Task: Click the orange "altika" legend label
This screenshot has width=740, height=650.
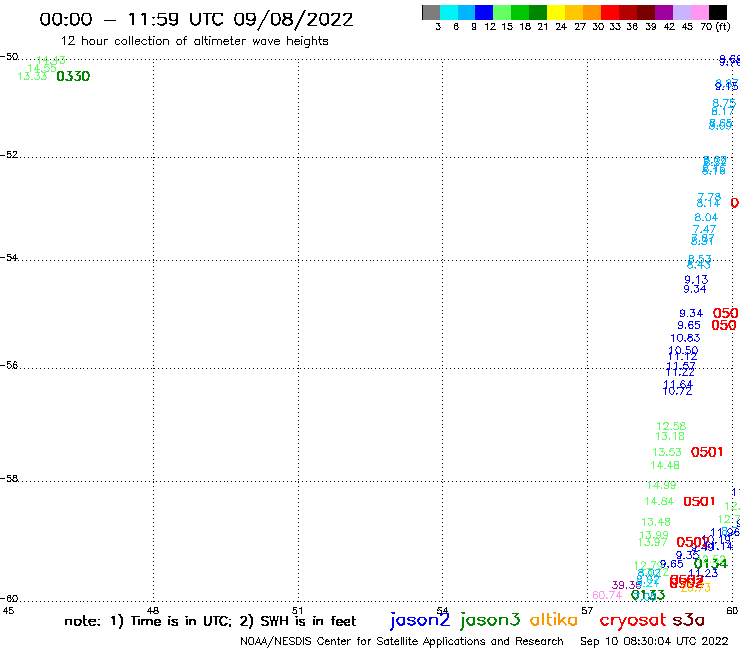Action: click(x=553, y=619)
